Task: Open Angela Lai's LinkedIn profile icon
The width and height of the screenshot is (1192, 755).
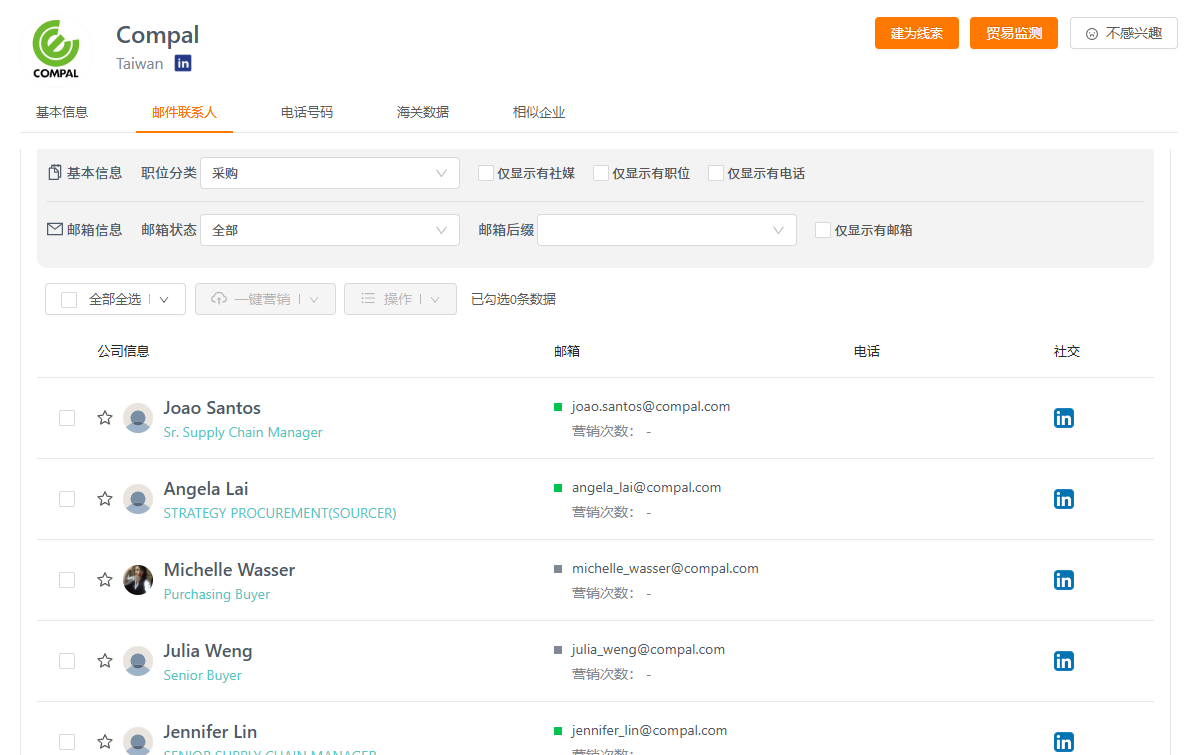Action: coord(1064,499)
